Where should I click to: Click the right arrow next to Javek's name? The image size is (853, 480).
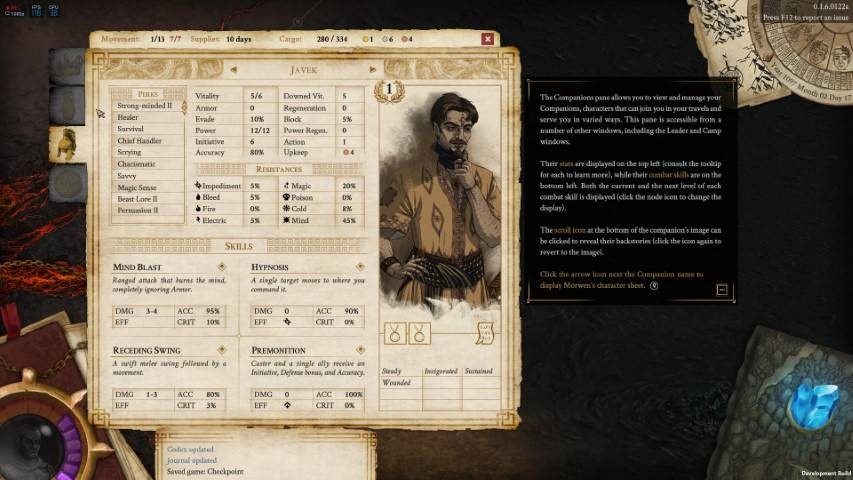point(372,71)
